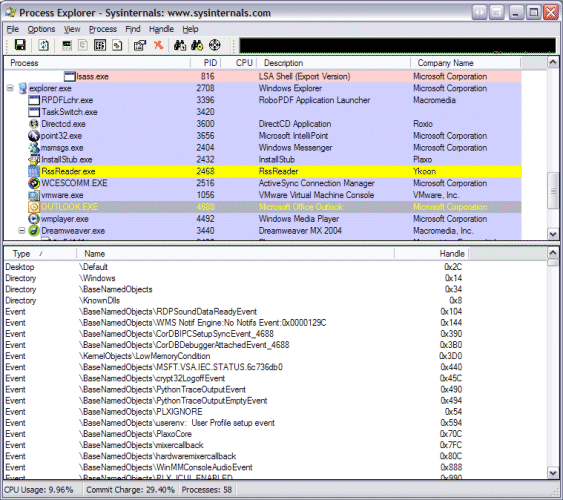Click the second binoculars Find icon

click(x=197, y=45)
